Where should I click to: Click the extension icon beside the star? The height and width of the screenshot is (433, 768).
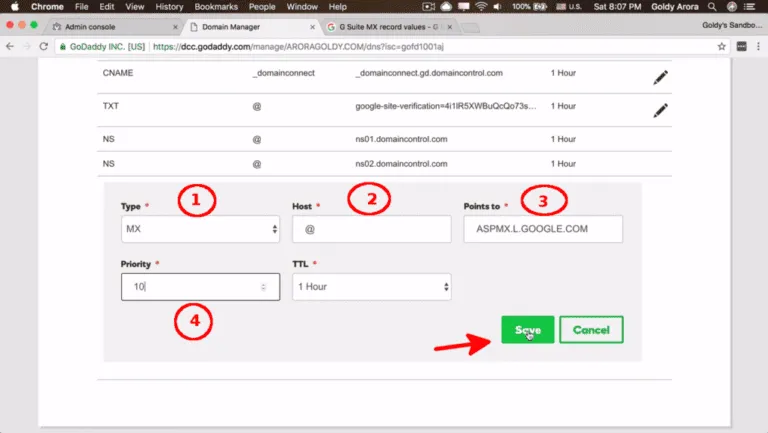[742, 47]
